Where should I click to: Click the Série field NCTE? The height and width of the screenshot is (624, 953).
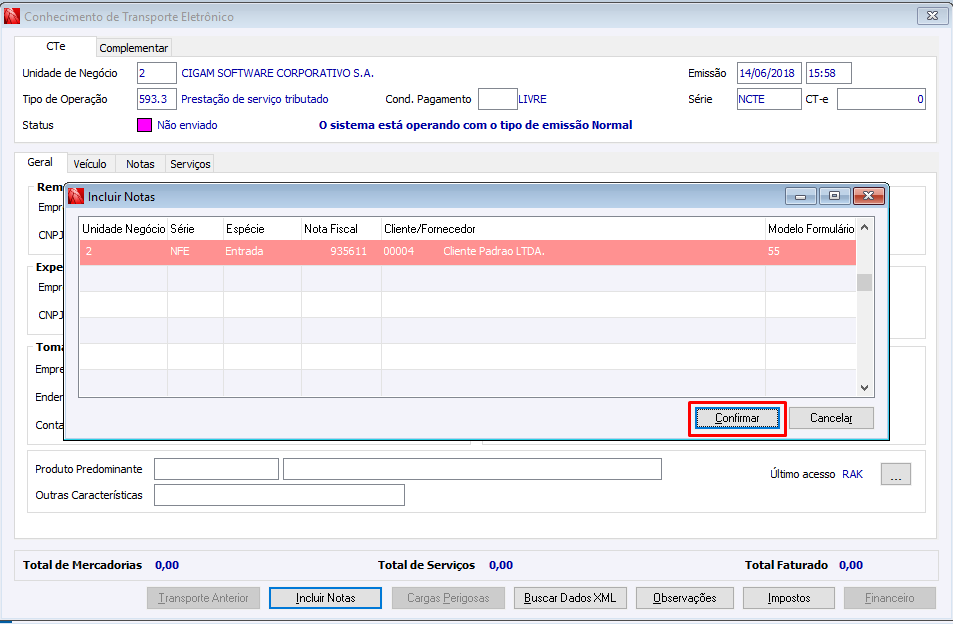(x=769, y=99)
